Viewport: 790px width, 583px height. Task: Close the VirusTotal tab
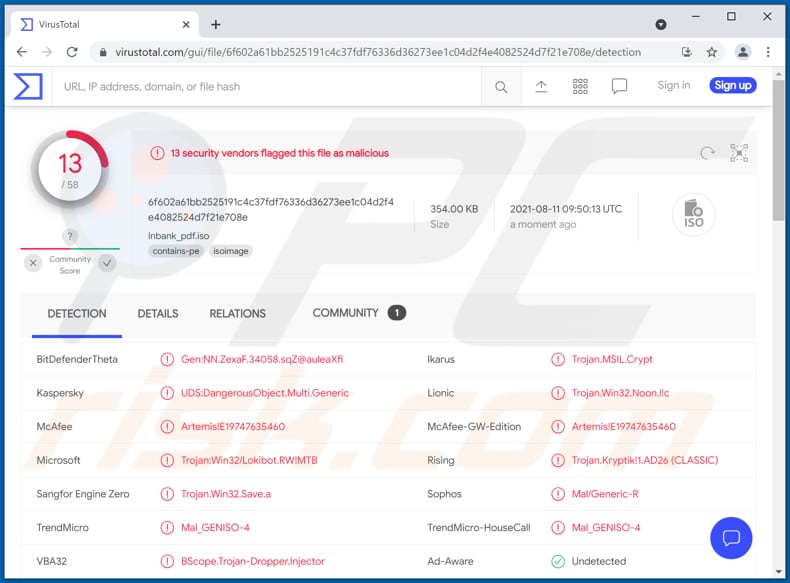click(186, 24)
